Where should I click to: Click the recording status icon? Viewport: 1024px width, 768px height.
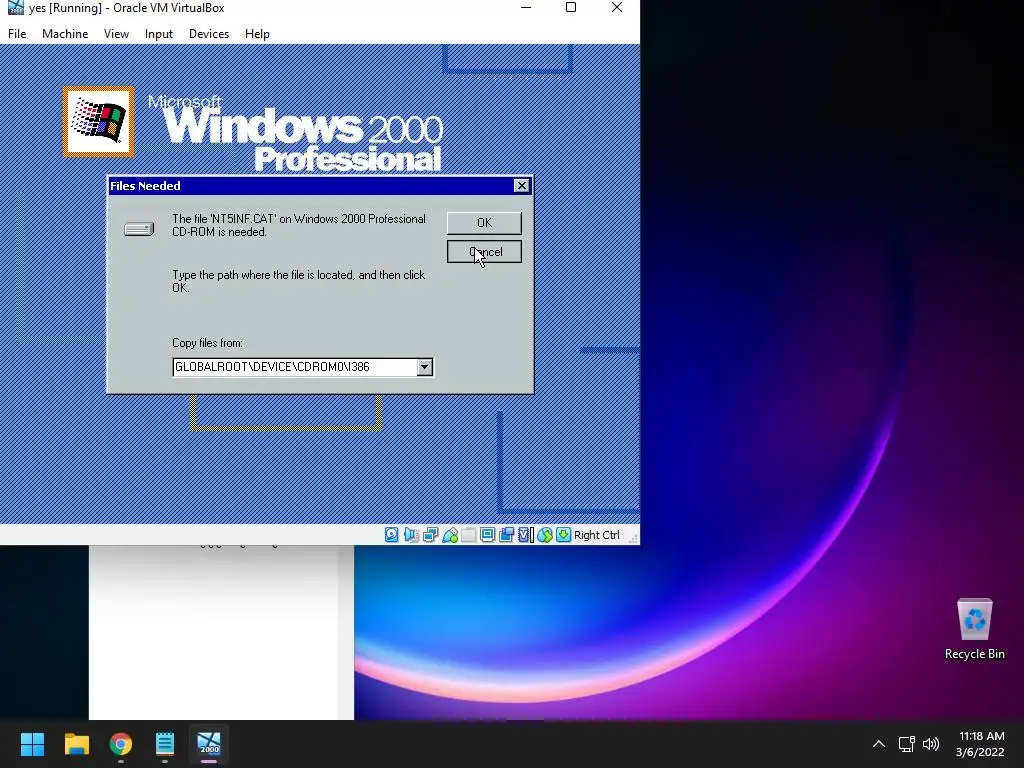pyautogui.click(x=506, y=535)
